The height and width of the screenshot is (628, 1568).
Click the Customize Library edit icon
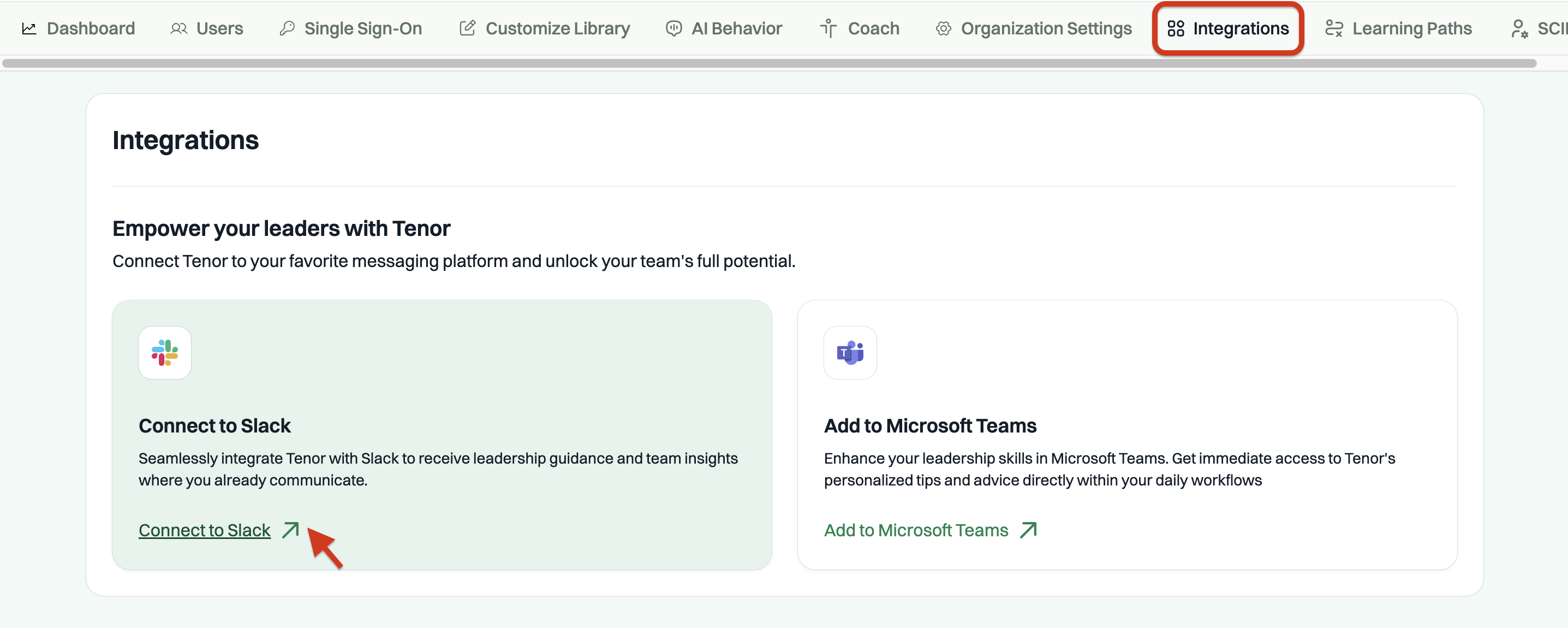(x=468, y=28)
